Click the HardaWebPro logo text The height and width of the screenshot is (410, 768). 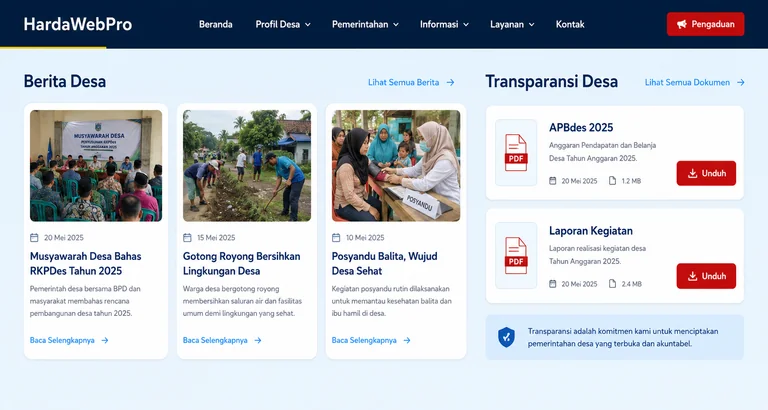pyautogui.click(x=77, y=24)
